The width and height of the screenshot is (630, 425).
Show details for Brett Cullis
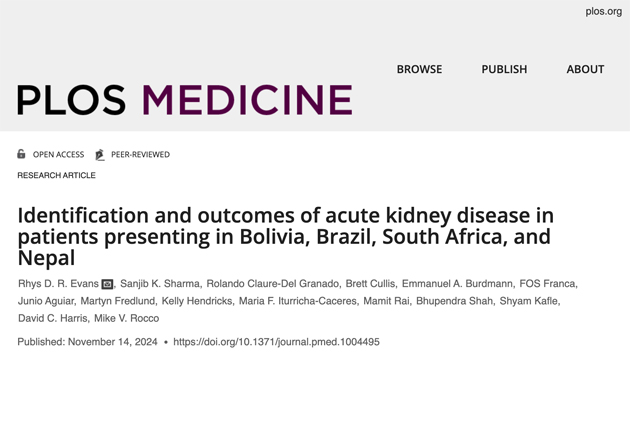[x=370, y=285]
